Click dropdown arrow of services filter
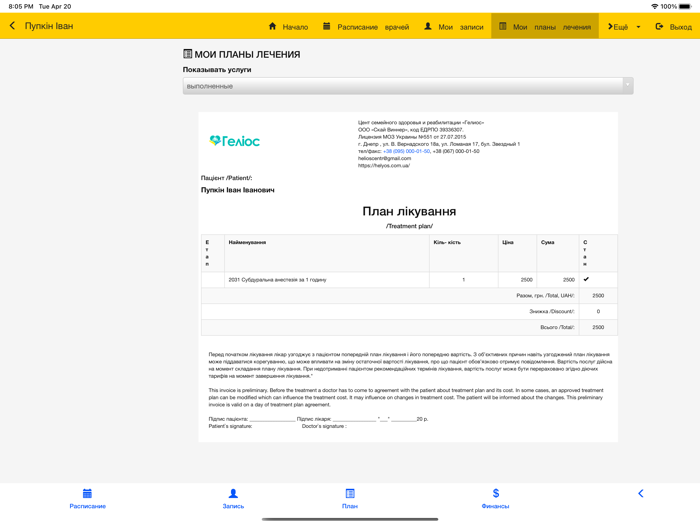 point(627,86)
